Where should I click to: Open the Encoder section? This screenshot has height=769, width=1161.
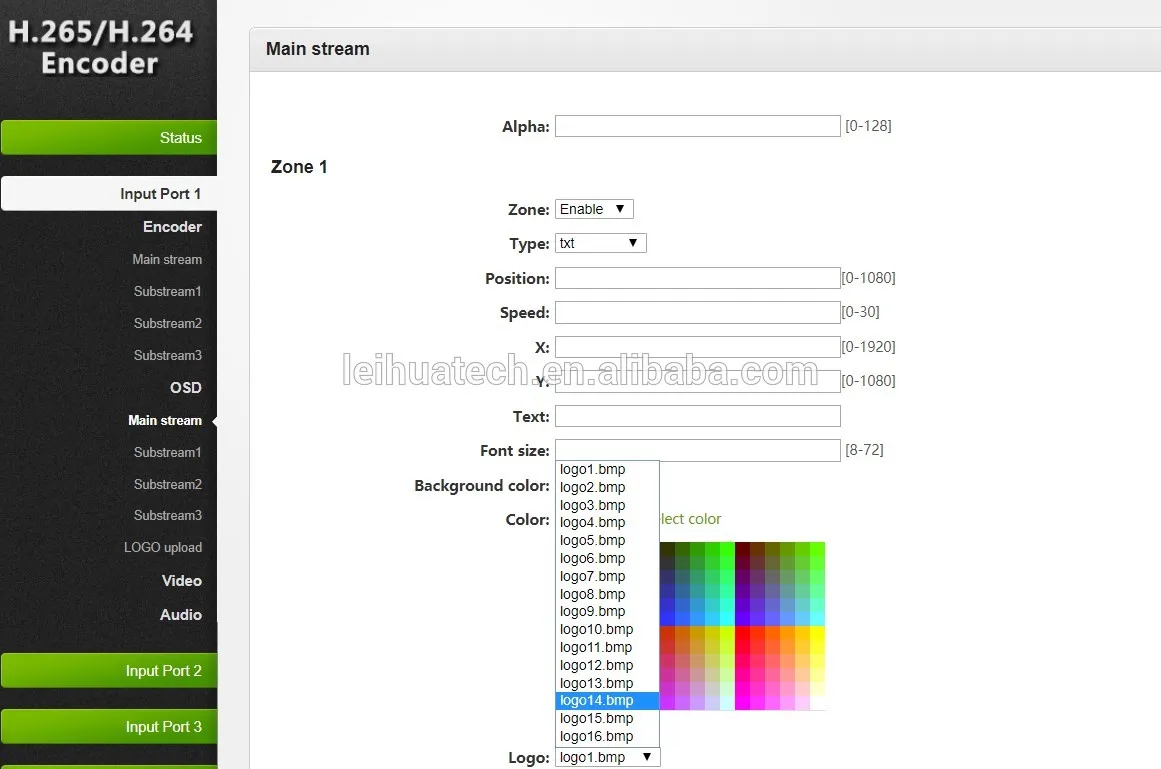172,226
